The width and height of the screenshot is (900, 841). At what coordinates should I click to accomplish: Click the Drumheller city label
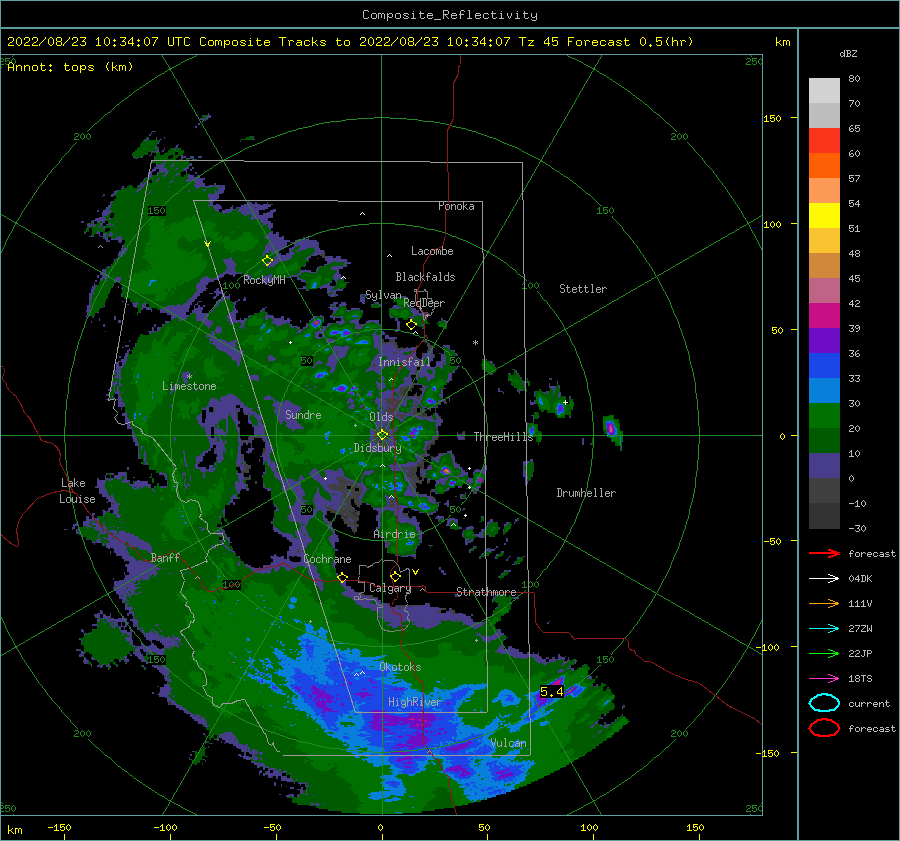click(586, 493)
